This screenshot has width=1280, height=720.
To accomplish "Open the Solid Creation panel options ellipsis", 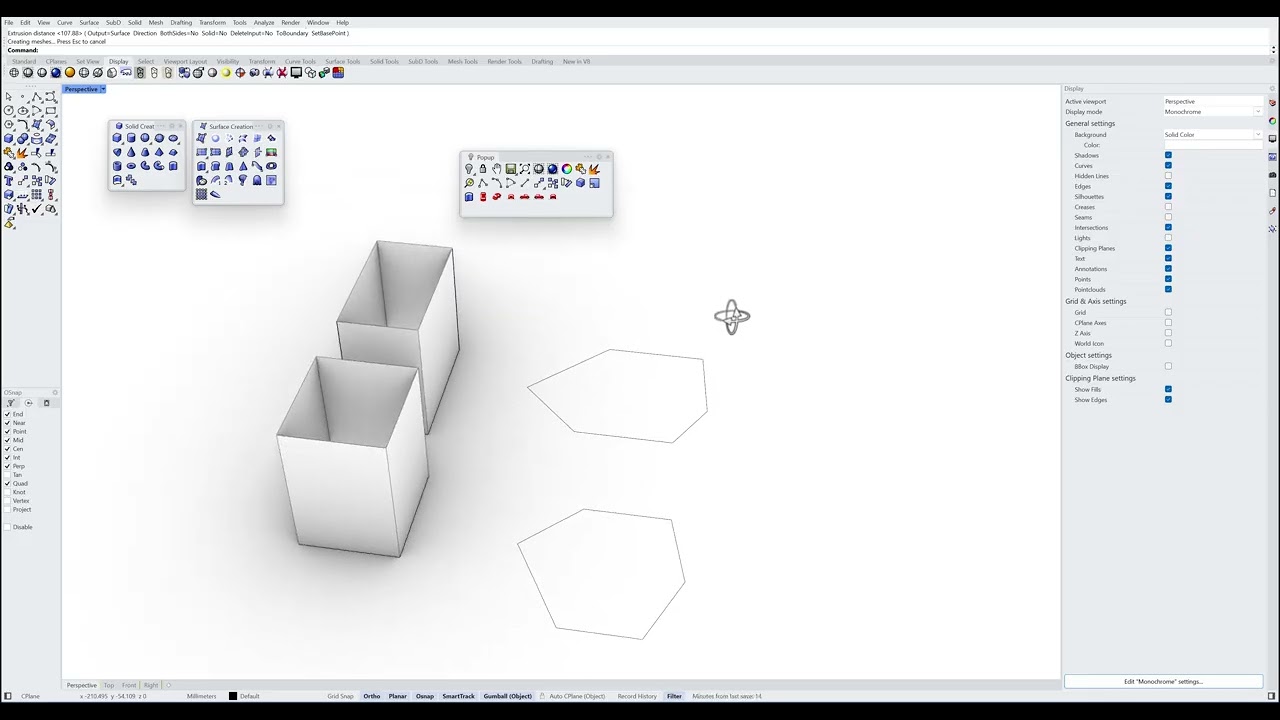I will 160,126.
